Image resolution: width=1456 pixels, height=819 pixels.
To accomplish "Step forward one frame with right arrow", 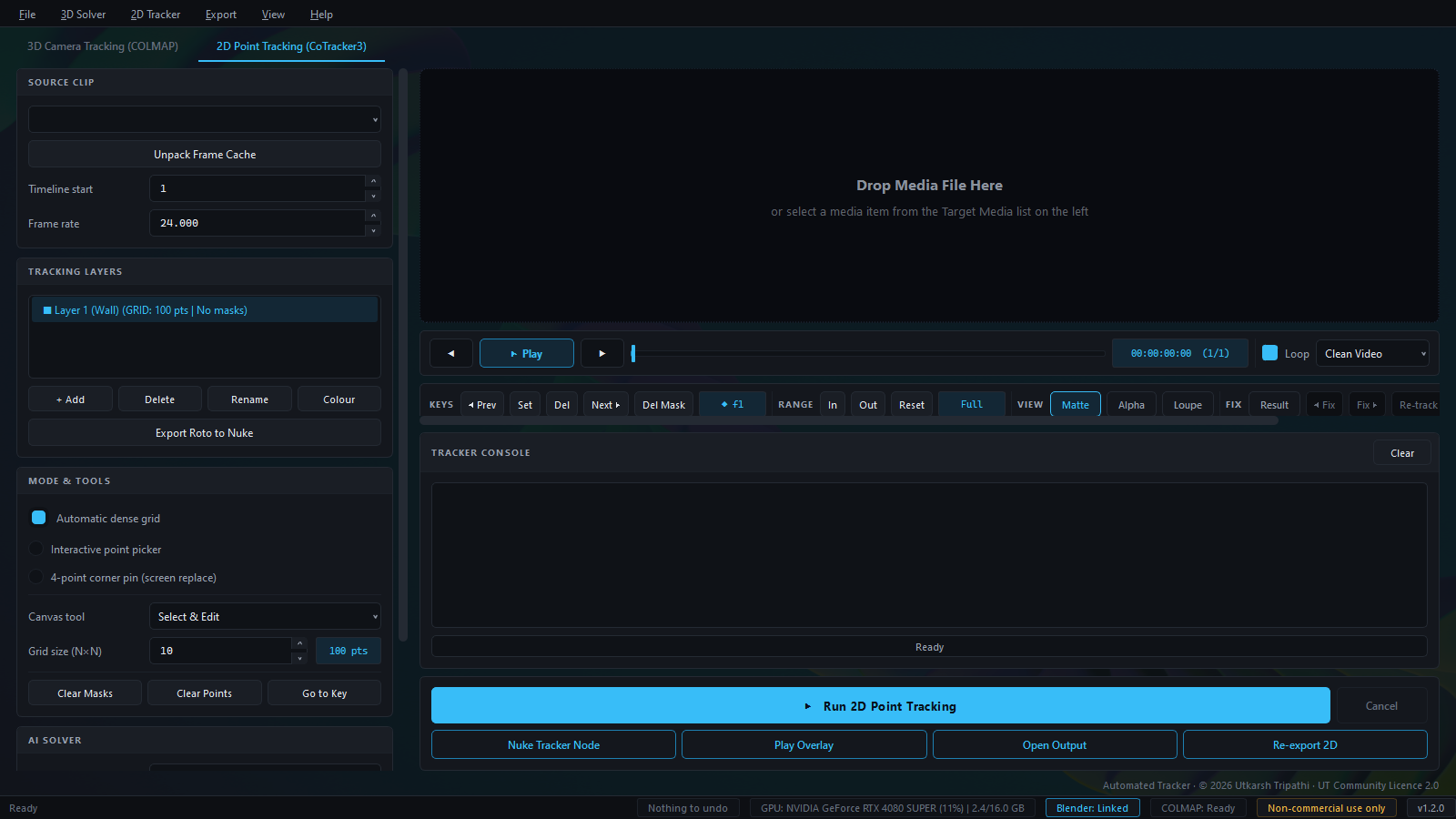I will pos(602,353).
